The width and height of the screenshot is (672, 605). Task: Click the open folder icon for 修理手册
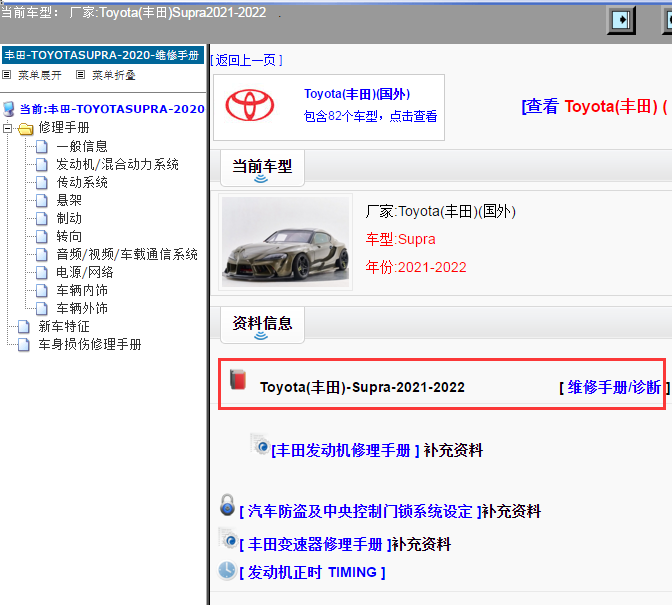click(x=26, y=128)
